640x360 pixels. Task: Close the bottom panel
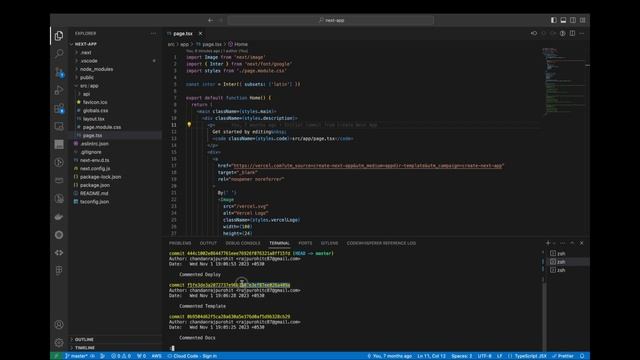pyautogui.click(x=582, y=243)
